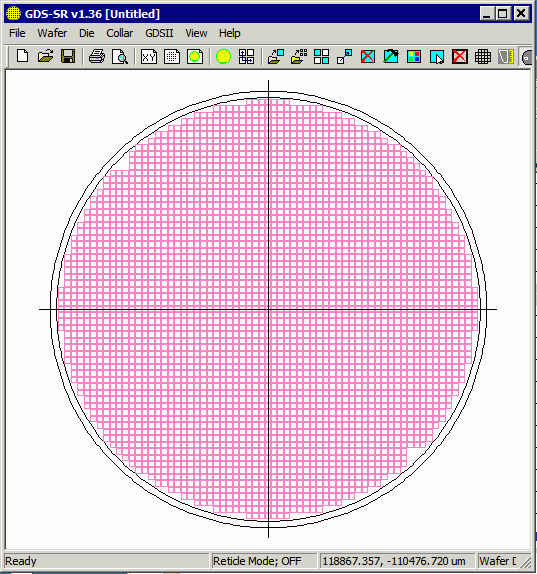
Task: Click the solid yellow wafer circle icon
Action: tap(223, 56)
